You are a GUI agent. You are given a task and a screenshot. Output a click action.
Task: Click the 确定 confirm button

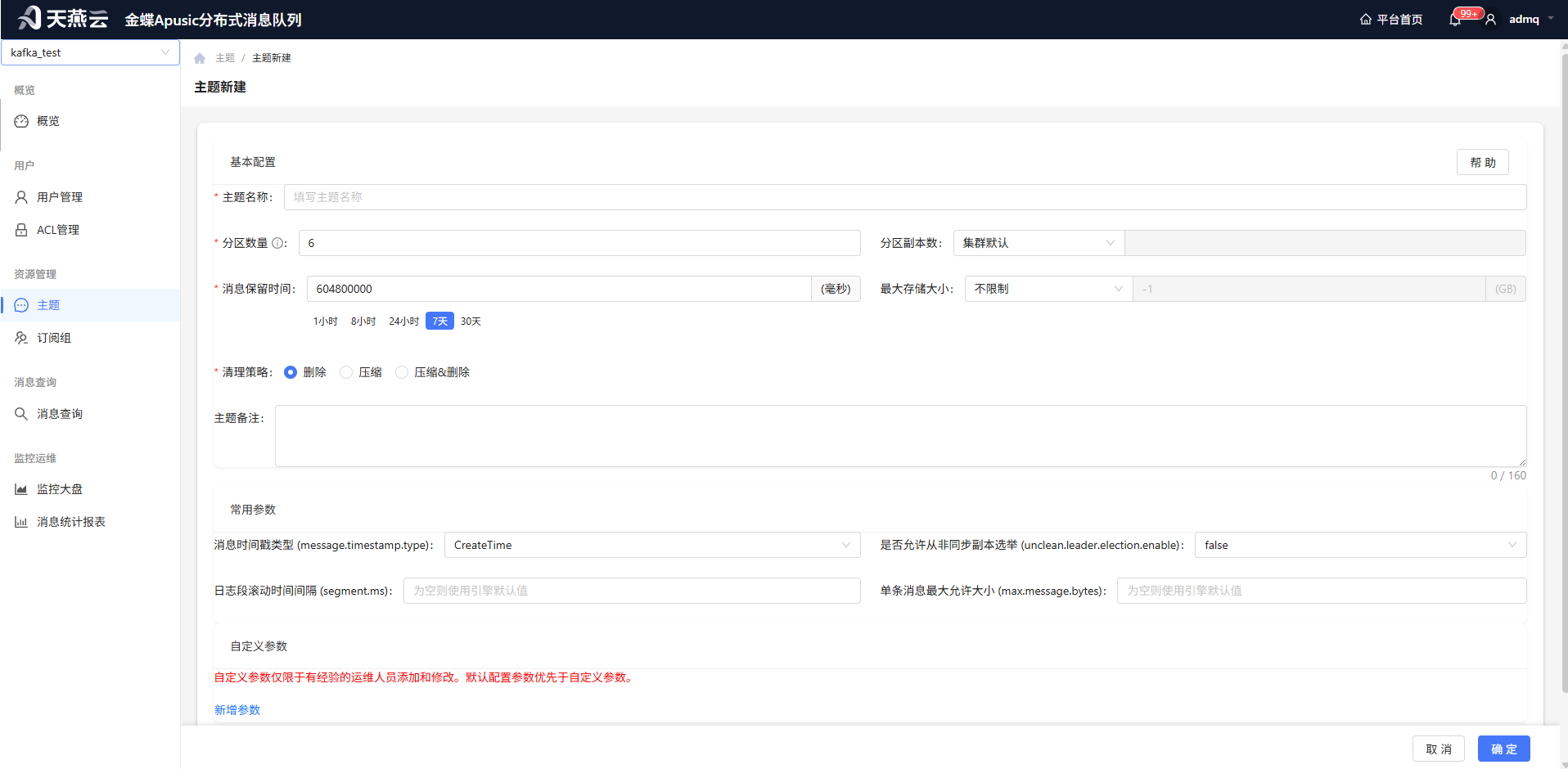click(x=1503, y=749)
